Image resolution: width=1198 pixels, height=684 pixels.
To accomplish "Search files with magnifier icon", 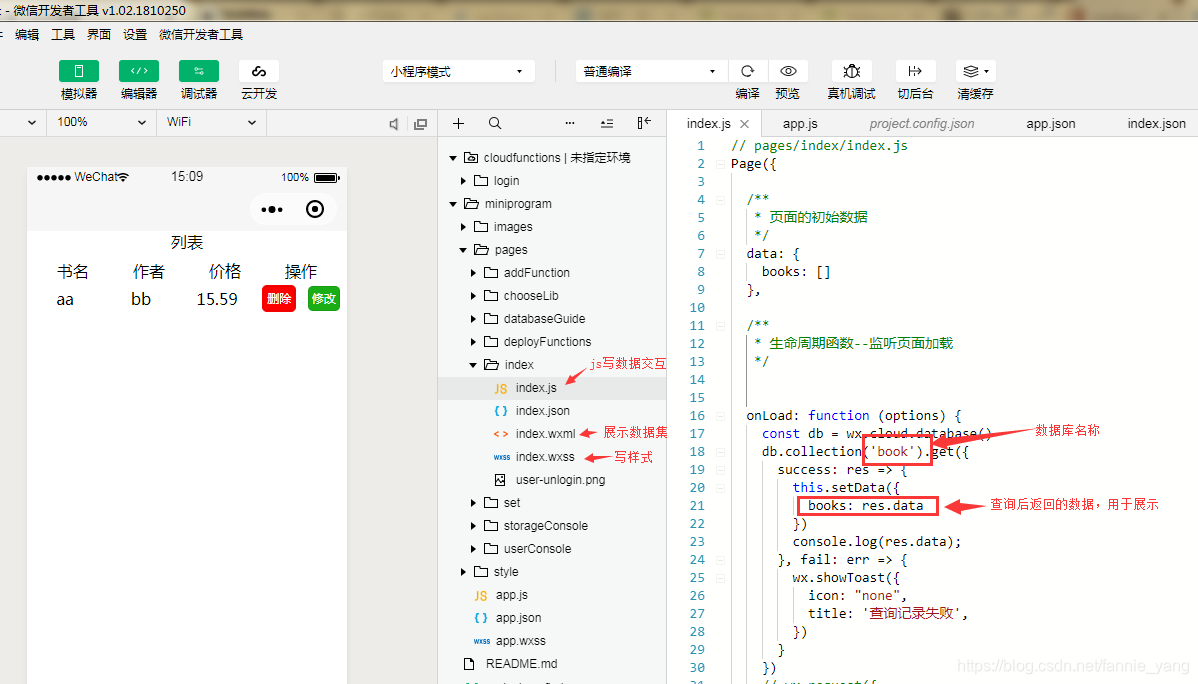I will pyautogui.click(x=495, y=123).
